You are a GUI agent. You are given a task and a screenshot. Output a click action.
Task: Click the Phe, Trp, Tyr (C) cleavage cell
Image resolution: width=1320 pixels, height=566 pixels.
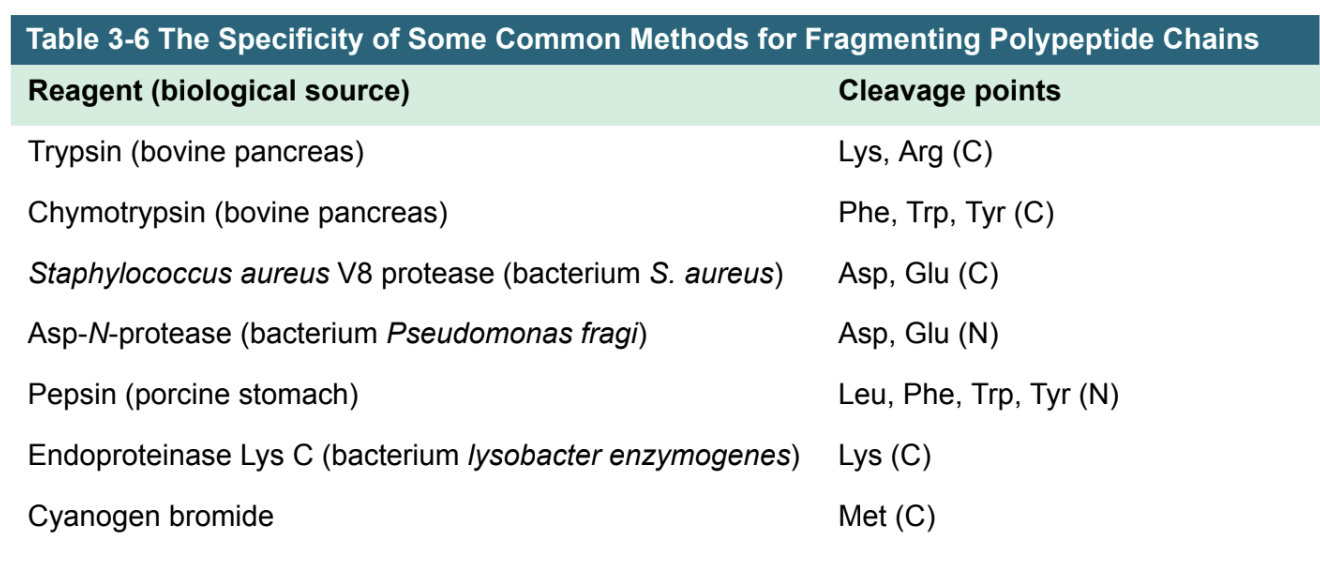[x=946, y=213]
